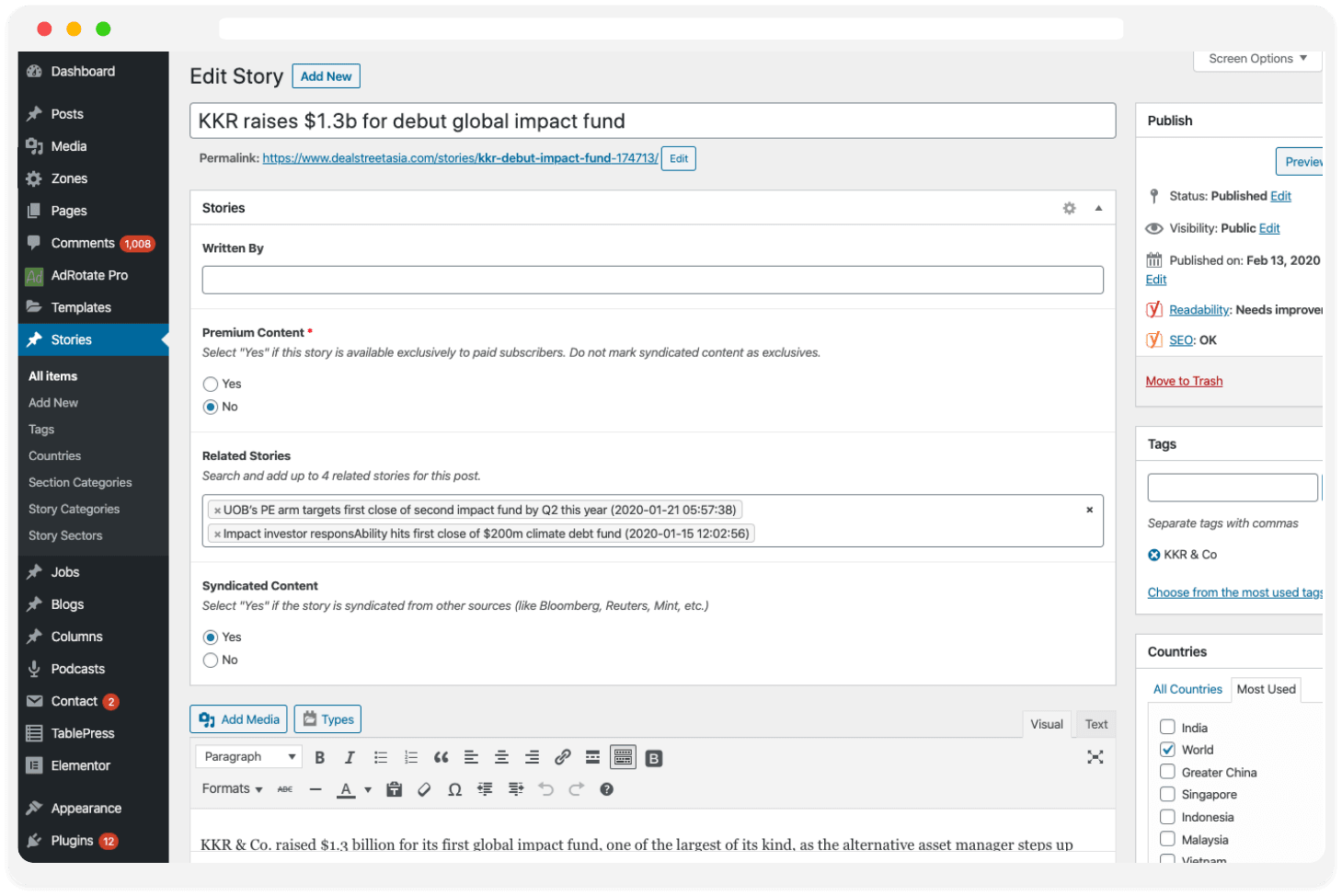Collapse the Stories meta box
The width and height of the screenshot is (1342, 896).
point(1098,208)
